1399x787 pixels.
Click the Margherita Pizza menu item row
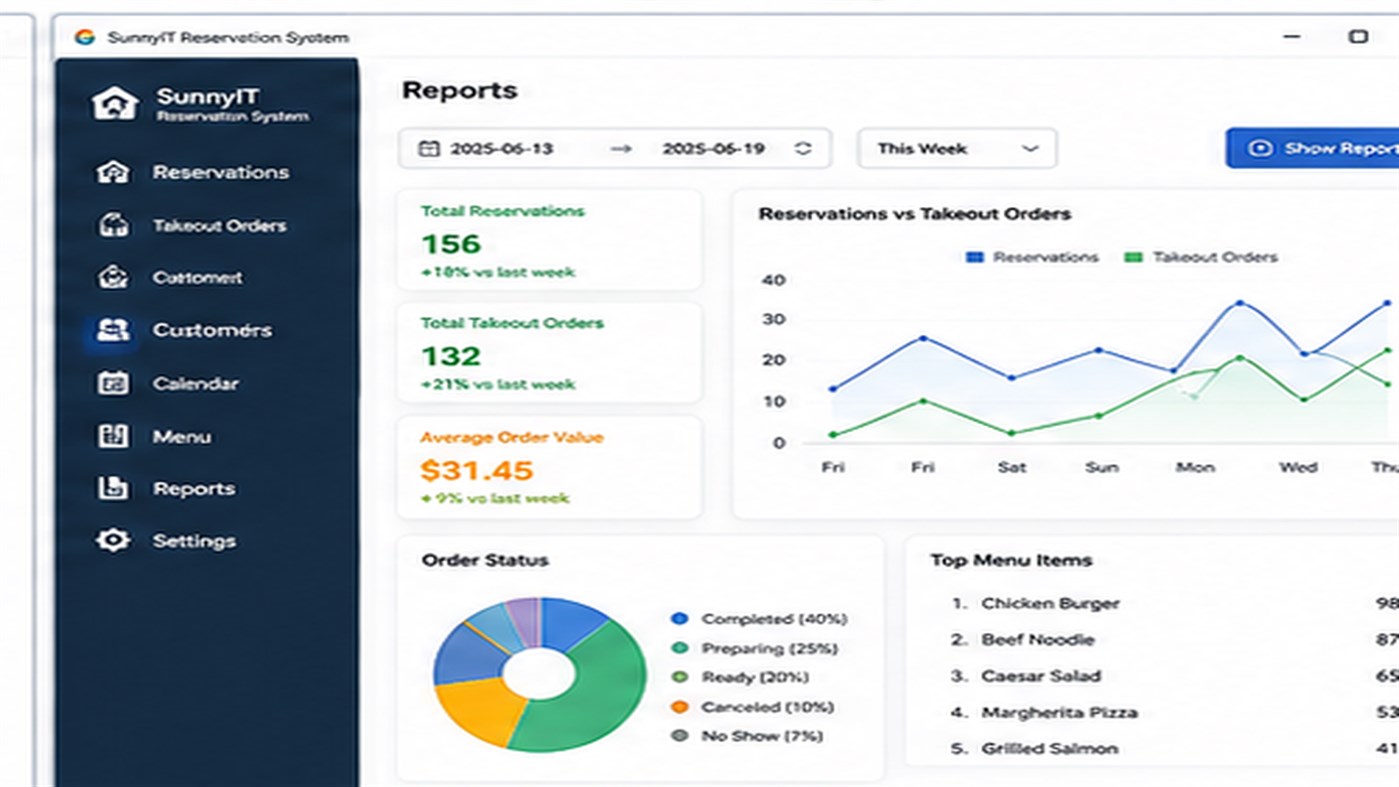(1175, 712)
